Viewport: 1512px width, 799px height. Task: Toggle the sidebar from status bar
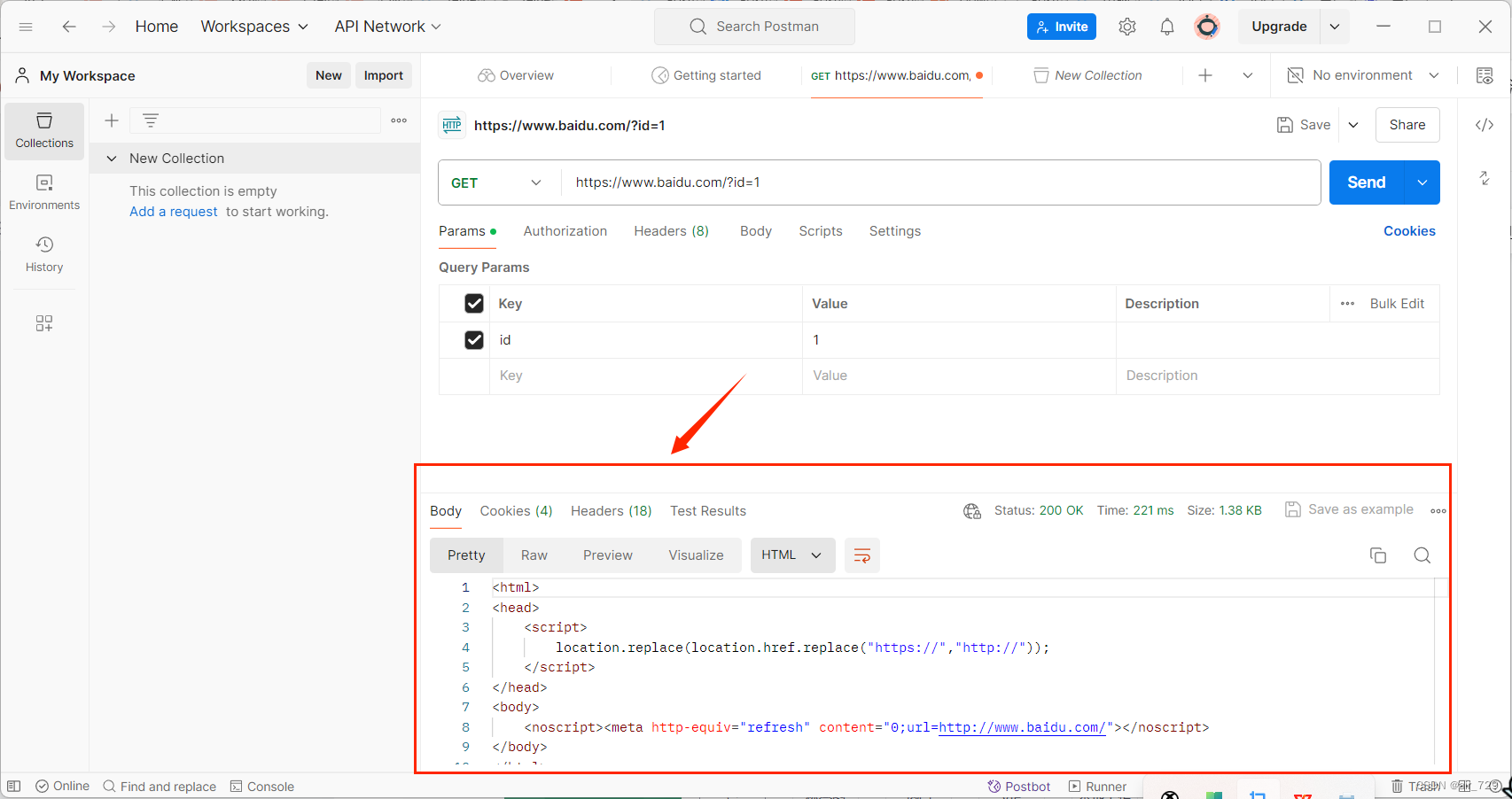tap(13, 787)
